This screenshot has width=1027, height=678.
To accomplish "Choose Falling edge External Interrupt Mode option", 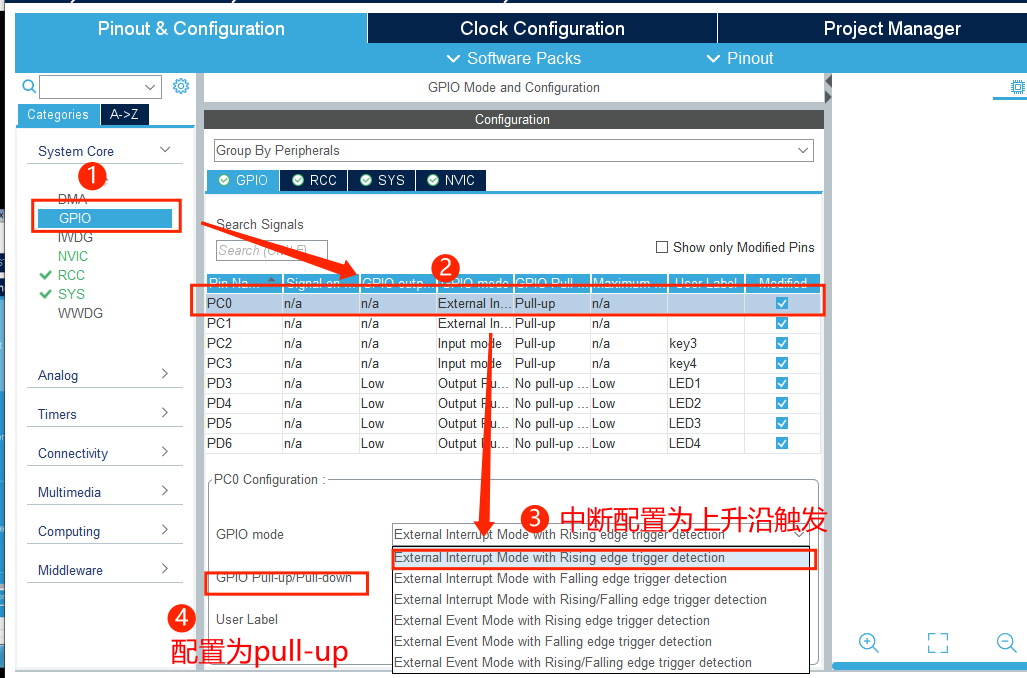I will coord(601,578).
